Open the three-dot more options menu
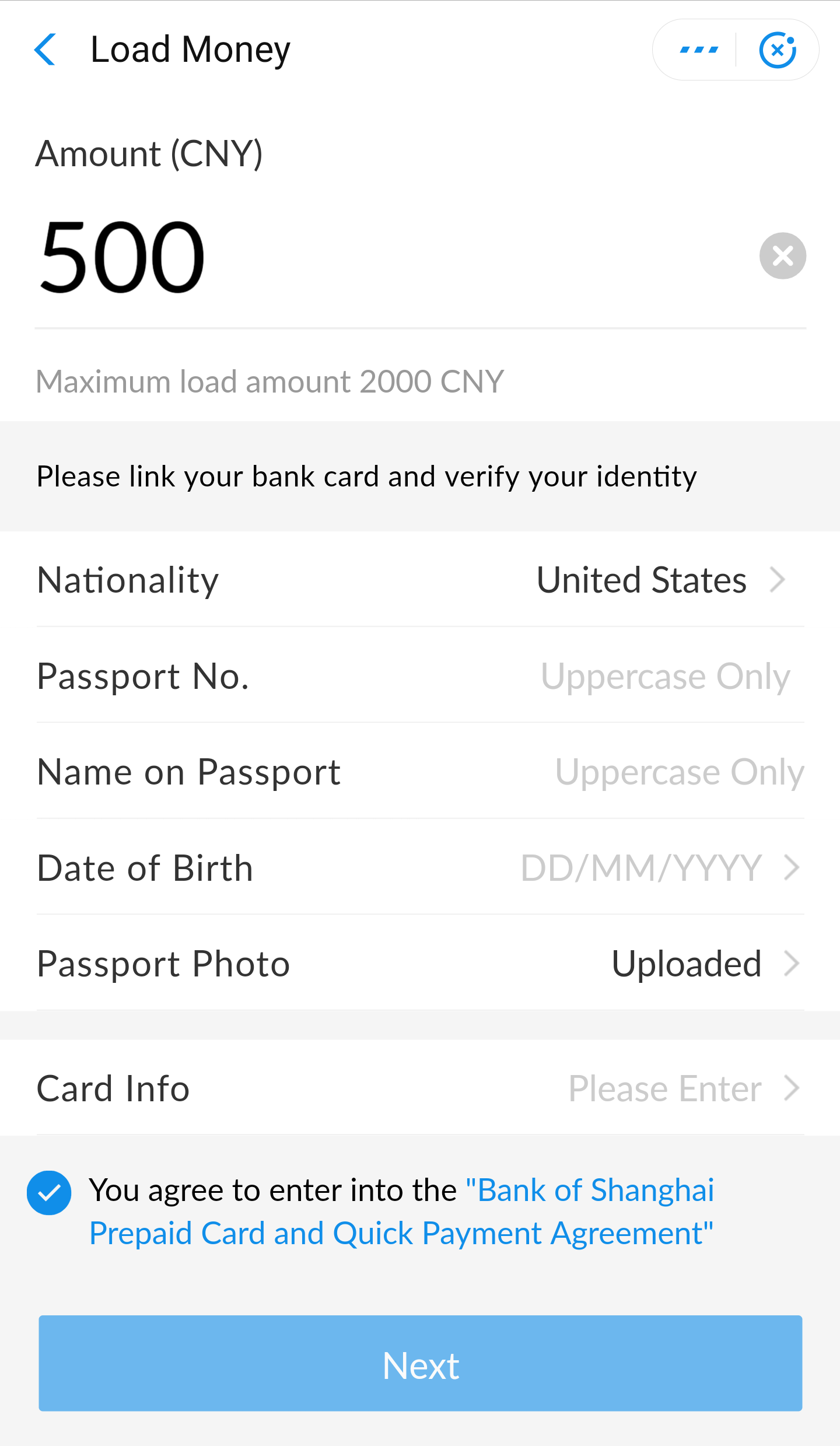 pos(698,50)
